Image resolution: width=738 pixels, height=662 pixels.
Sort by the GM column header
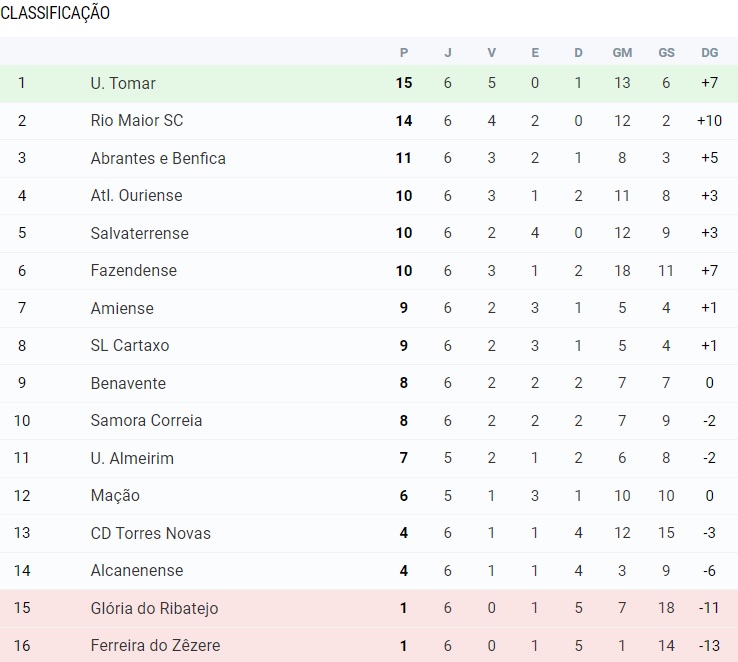pyautogui.click(x=622, y=53)
